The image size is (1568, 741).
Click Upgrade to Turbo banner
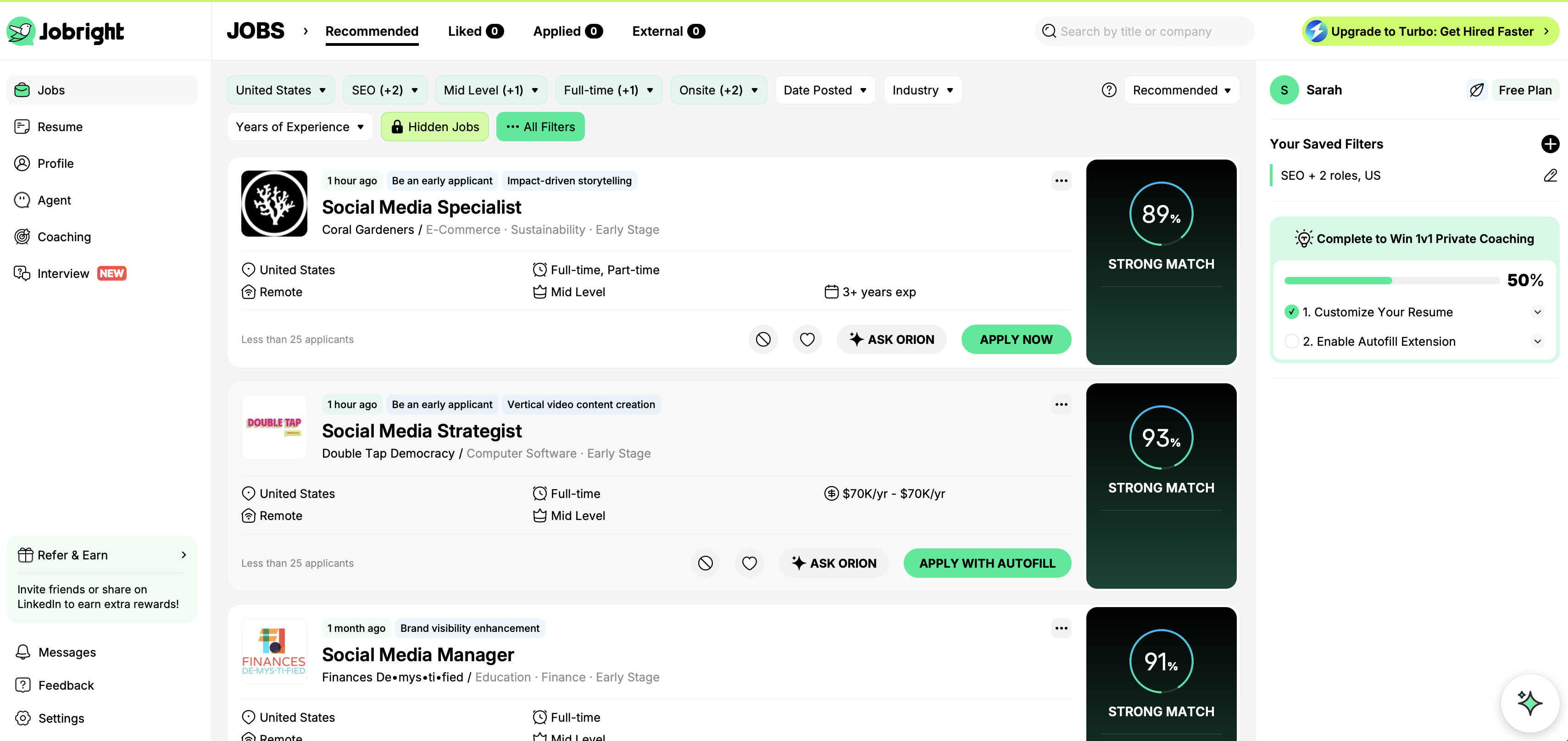point(1430,31)
